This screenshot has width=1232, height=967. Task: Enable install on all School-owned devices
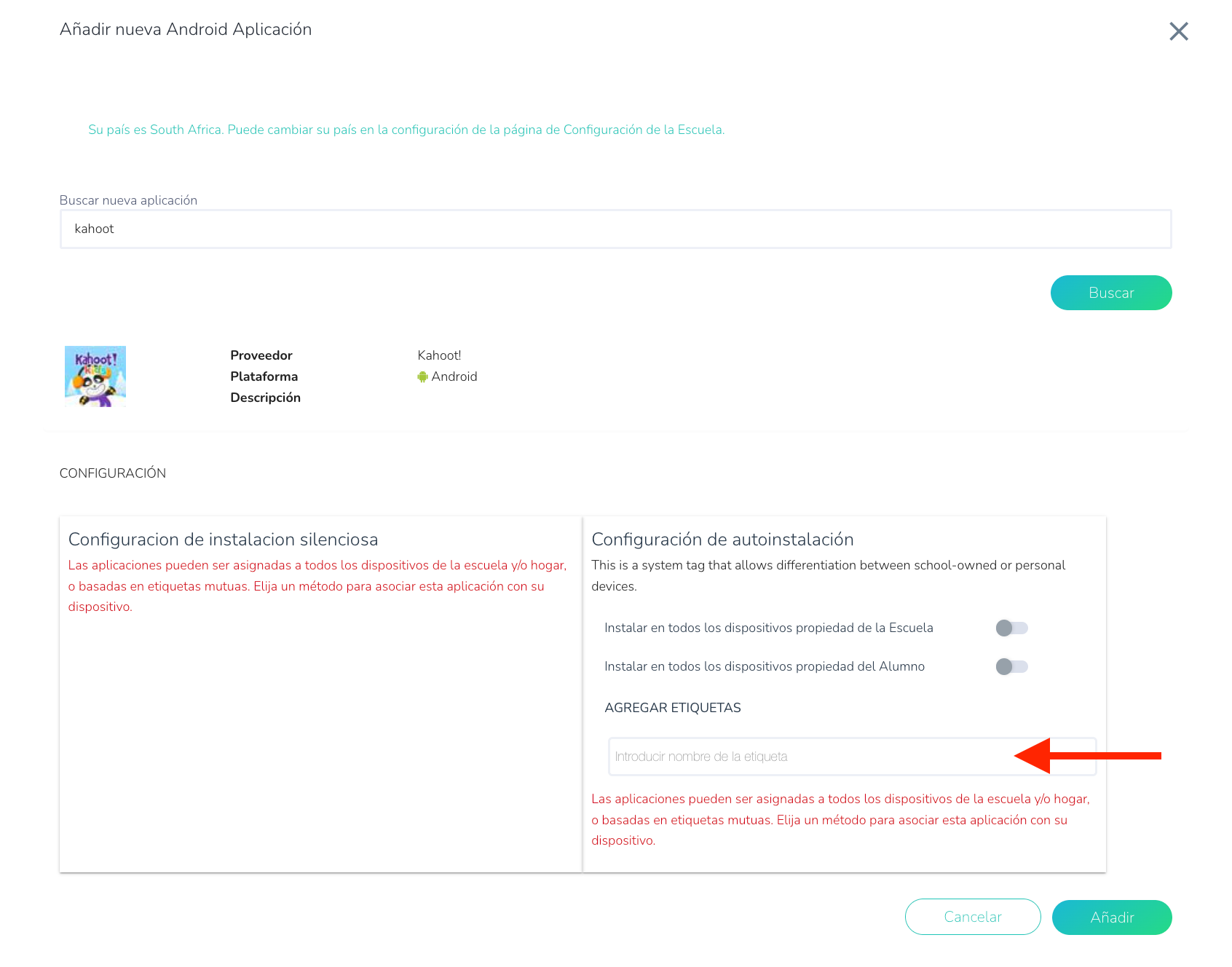pyautogui.click(x=1011, y=628)
